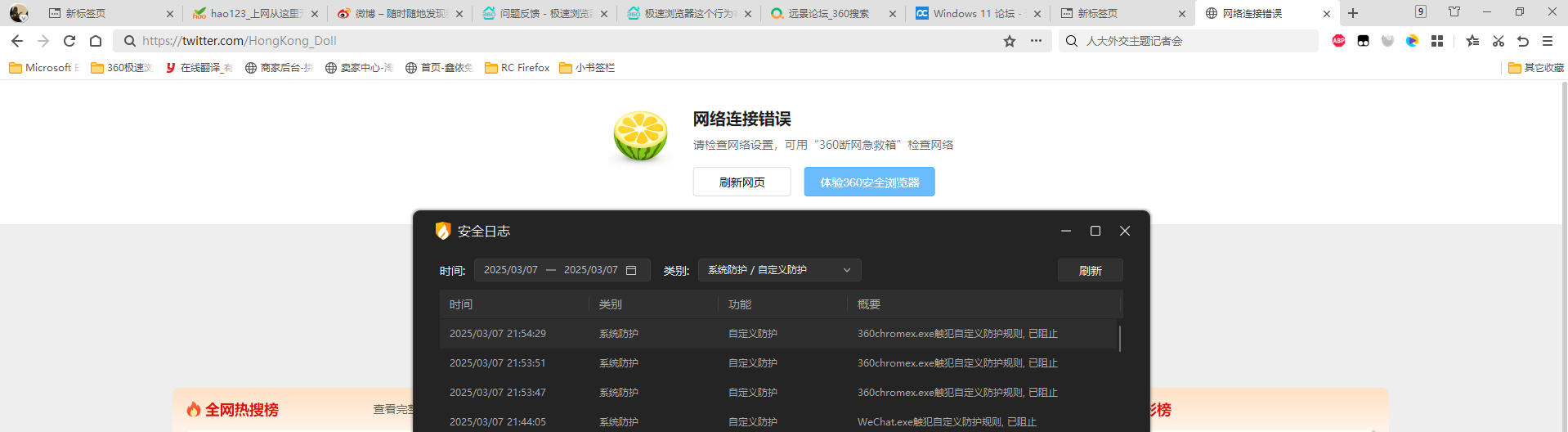The image size is (1568, 432).
Task: Bookmark page with address bar star
Action: tap(1010, 41)
